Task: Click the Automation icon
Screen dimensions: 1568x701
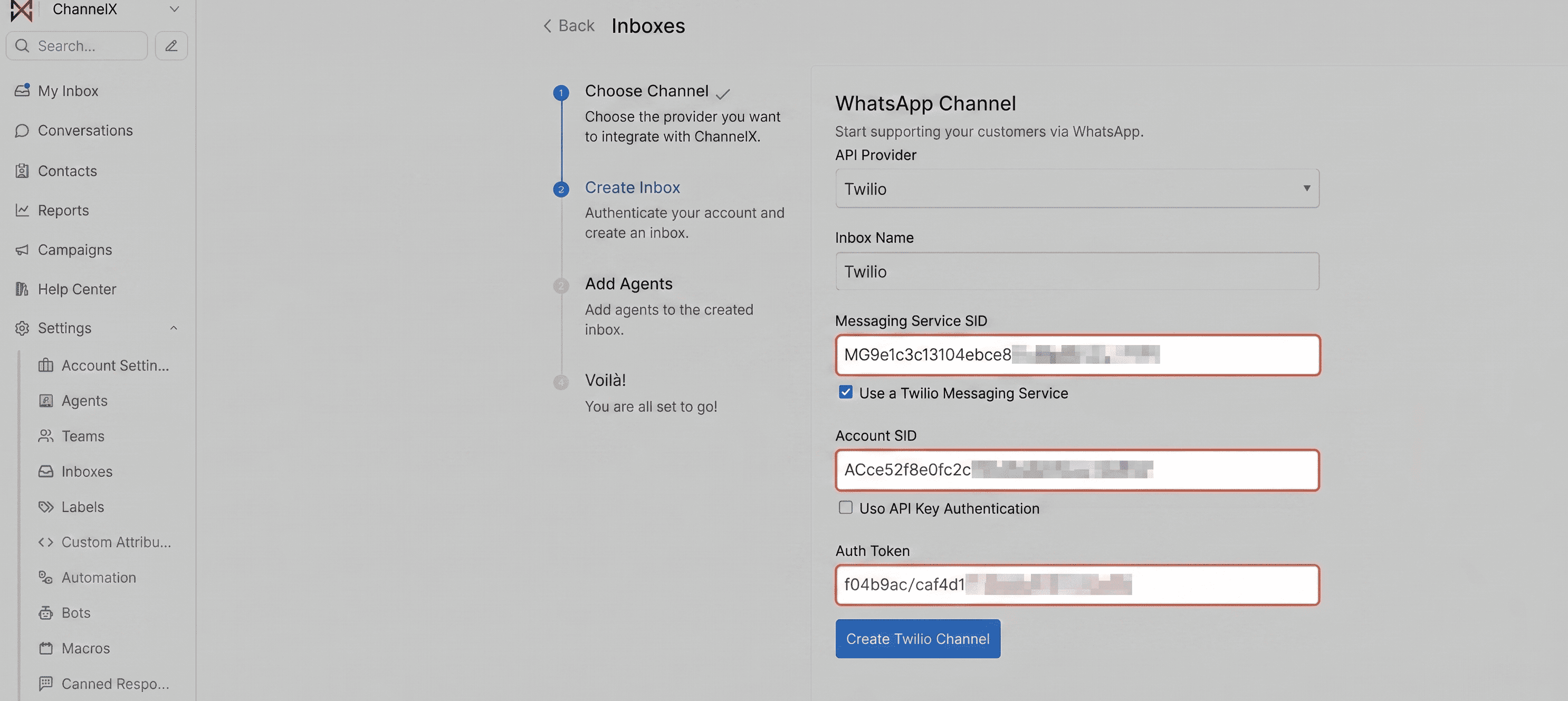Action: point(46,577)
